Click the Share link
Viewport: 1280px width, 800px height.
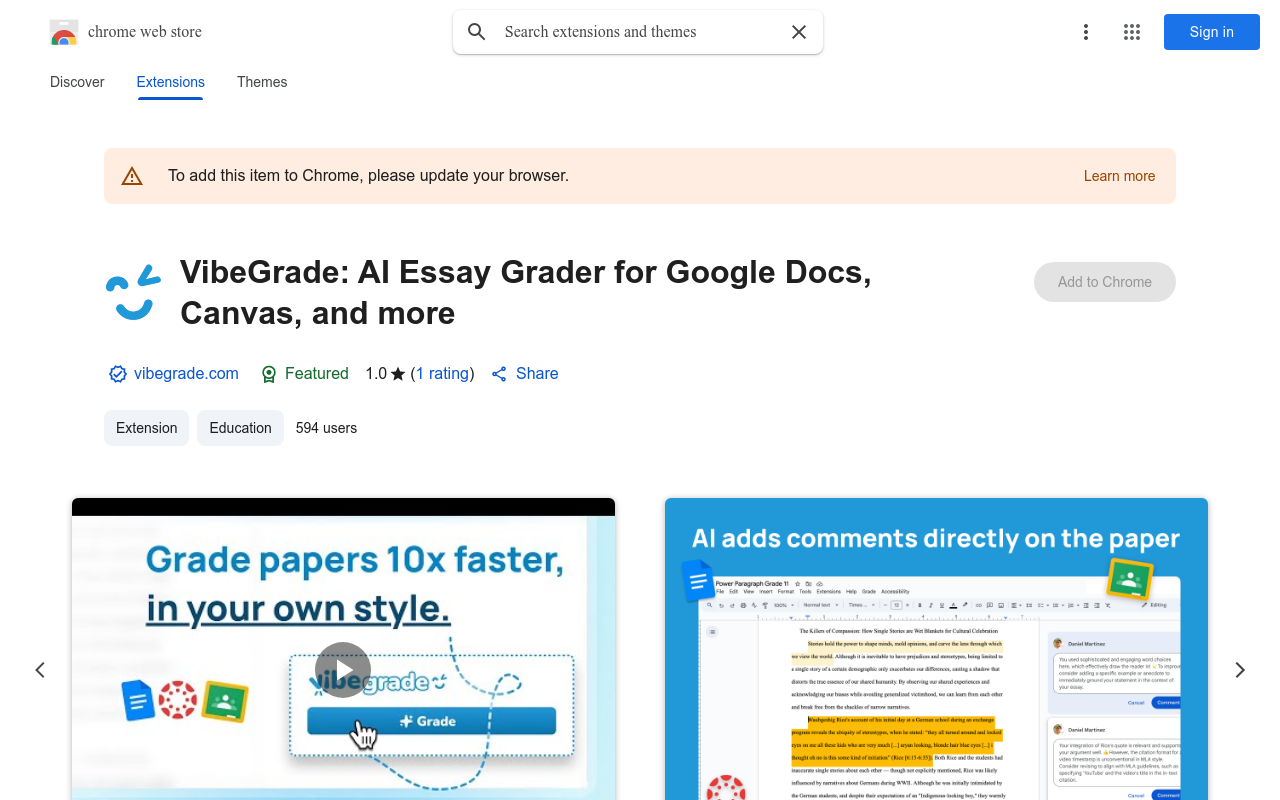point(537,373)
